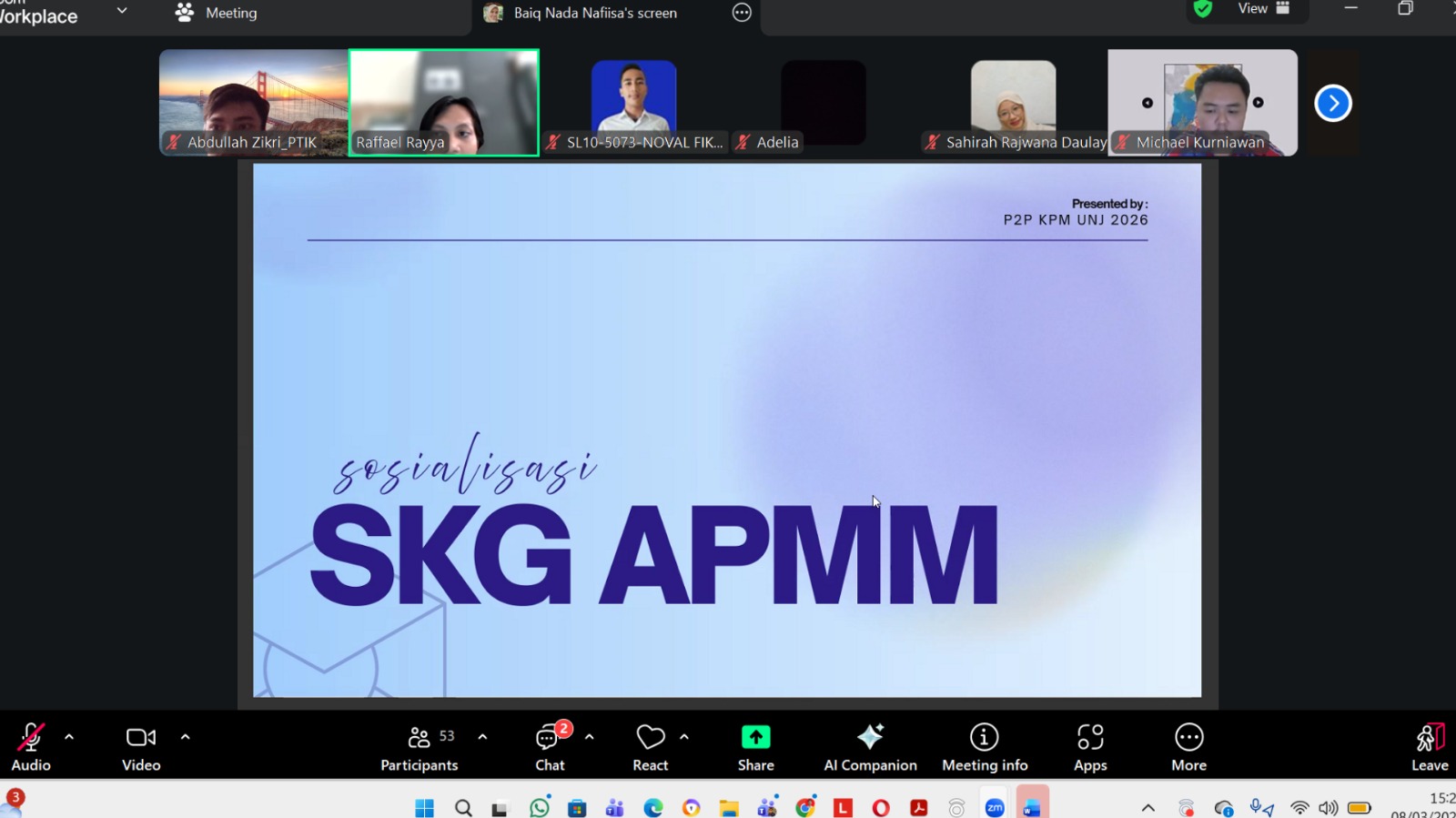Expand audio settings arrow next to Audio
Image resolution: width=1456 pixels, height=818 pixels.
point(69,737)
